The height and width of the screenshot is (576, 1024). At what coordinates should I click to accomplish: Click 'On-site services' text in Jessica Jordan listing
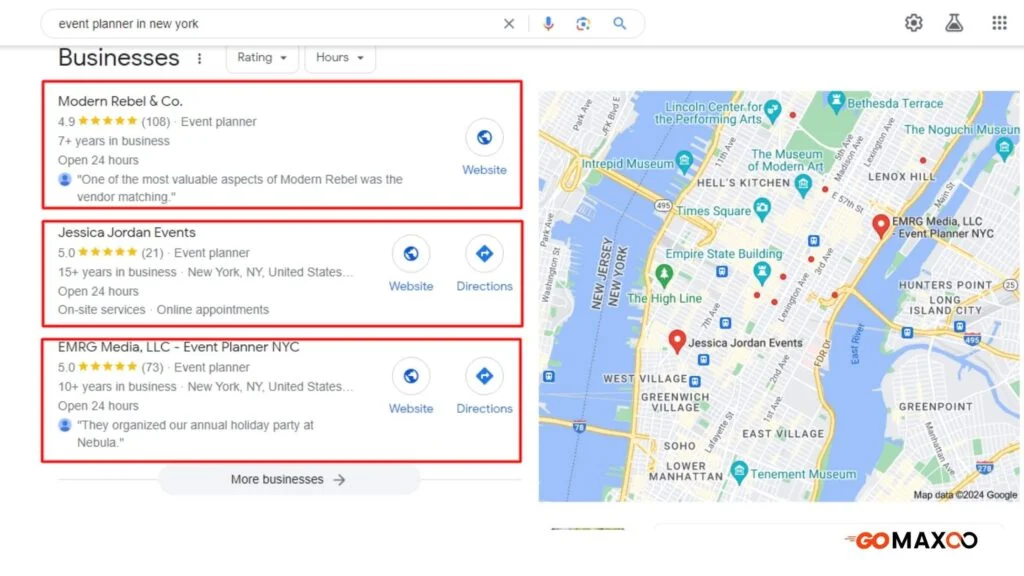(x=101, y=310)
